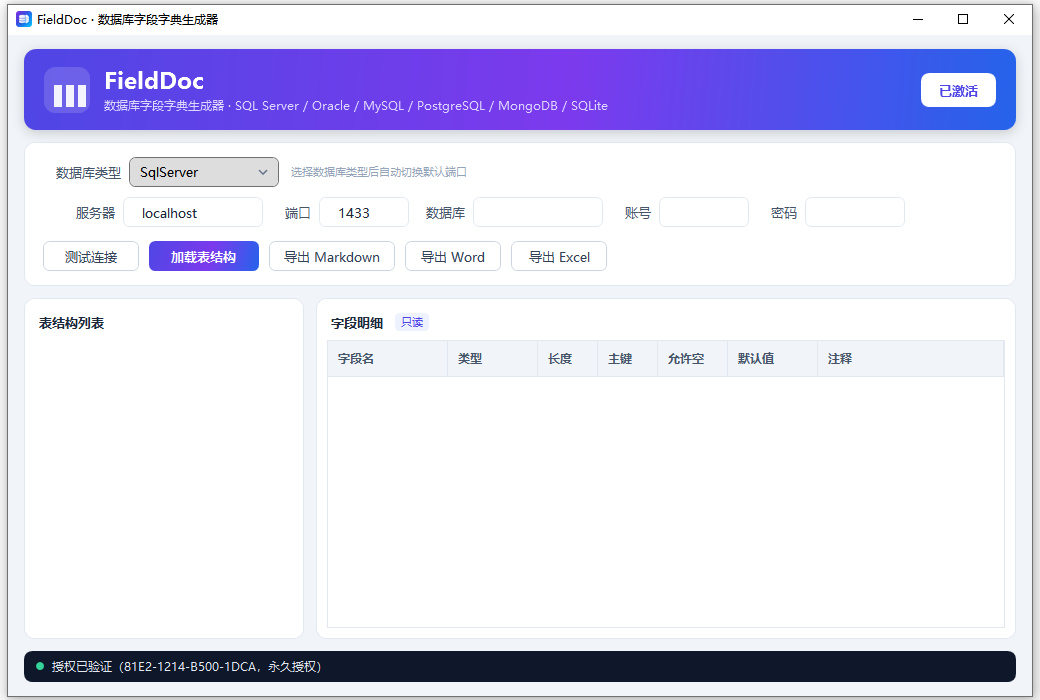The image size is (1040, 700).
Task: Maximize the FieldDoc window
Action: pyautogui.click(x=963, y=19)
